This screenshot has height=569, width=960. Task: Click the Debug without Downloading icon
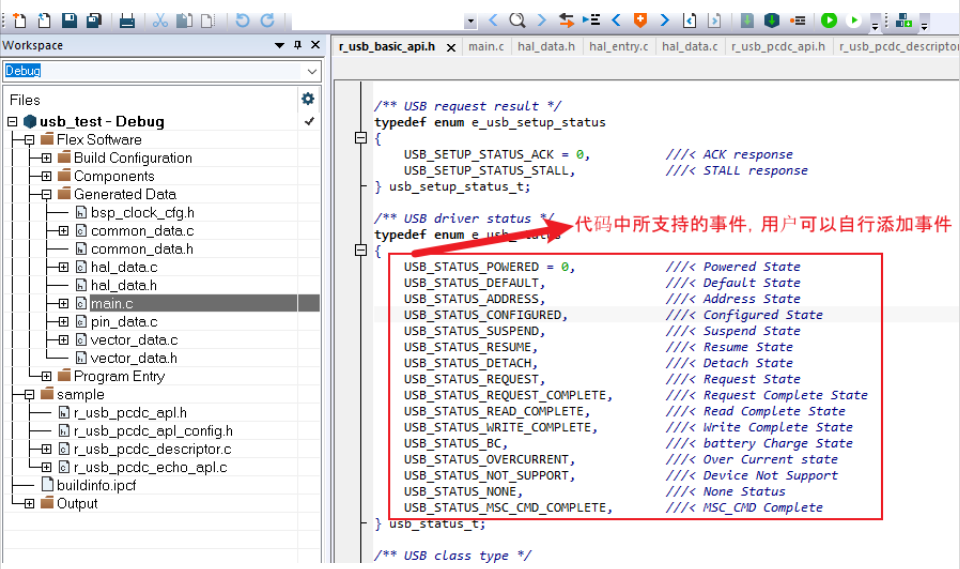pos(853,21)
